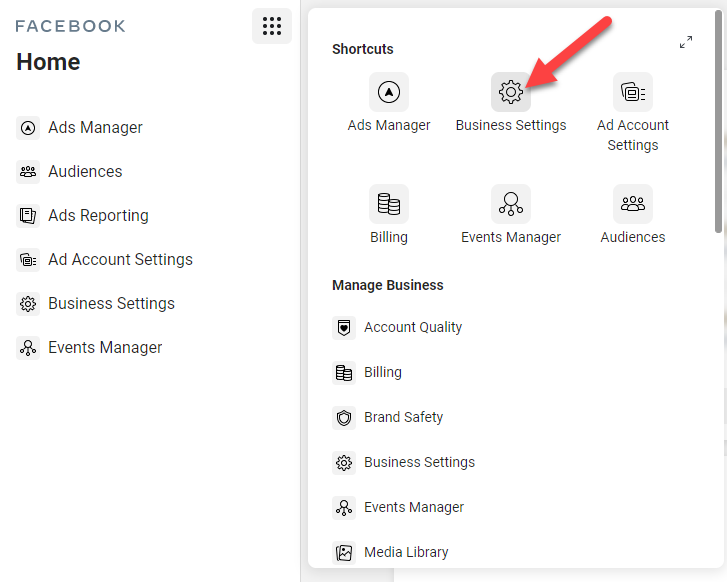This screenshot has height=582, width=727.
Task: Click the Ads Manager icon in left sidebar
Action: (x=28, y=128)
